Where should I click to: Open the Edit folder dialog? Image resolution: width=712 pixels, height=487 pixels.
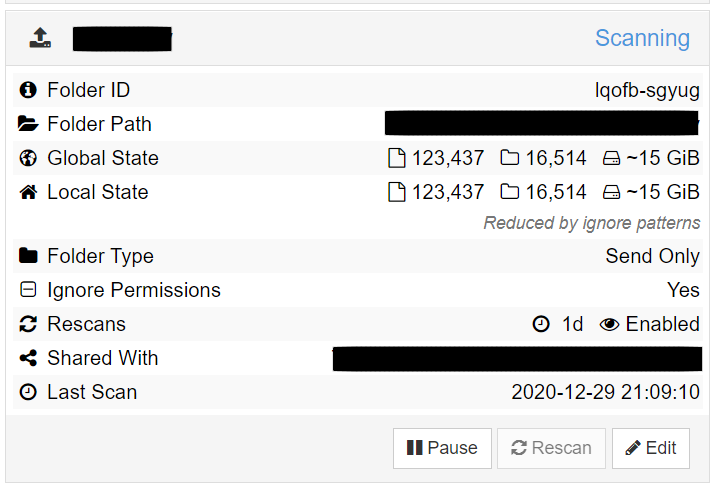pos(651,448)
